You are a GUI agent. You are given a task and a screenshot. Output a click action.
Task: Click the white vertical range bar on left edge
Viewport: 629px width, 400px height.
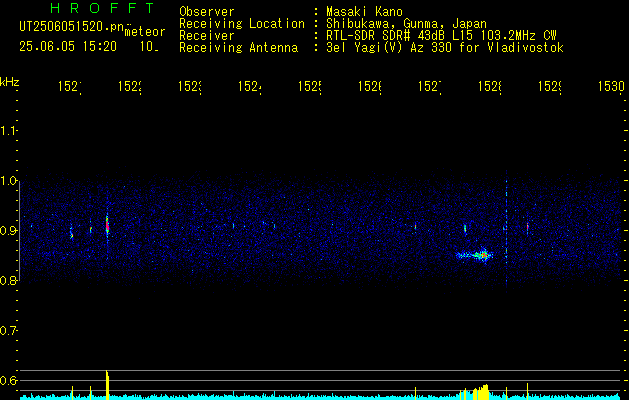pyautogui.click(x=19, y=231)
